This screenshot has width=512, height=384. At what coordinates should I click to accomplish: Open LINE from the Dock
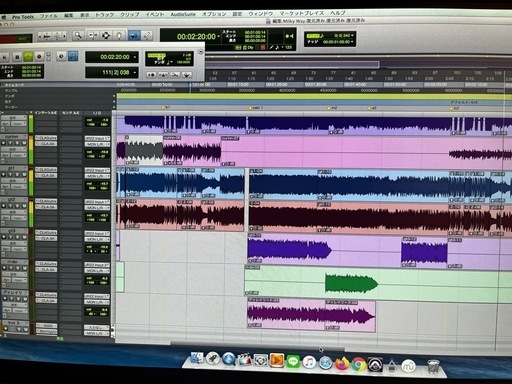[x=293, y=361]
